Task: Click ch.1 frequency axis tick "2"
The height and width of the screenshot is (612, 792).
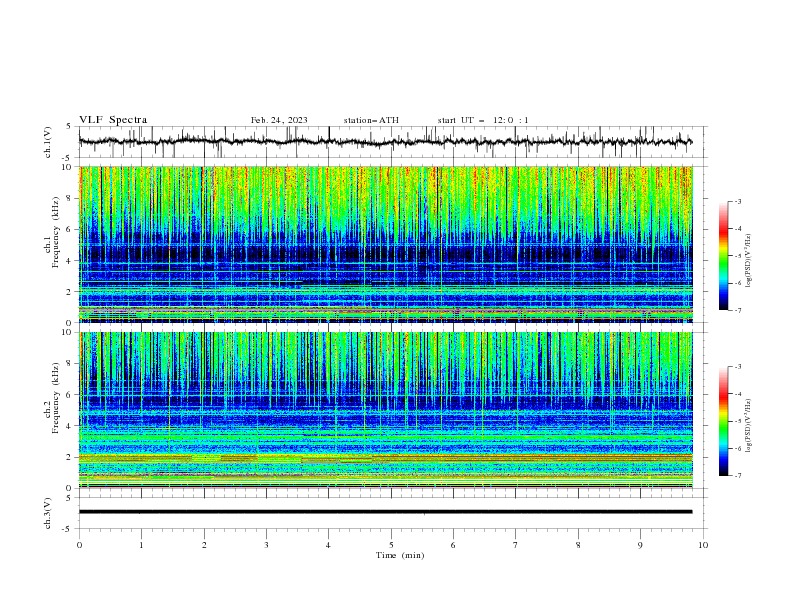Action: pos(70,292)
